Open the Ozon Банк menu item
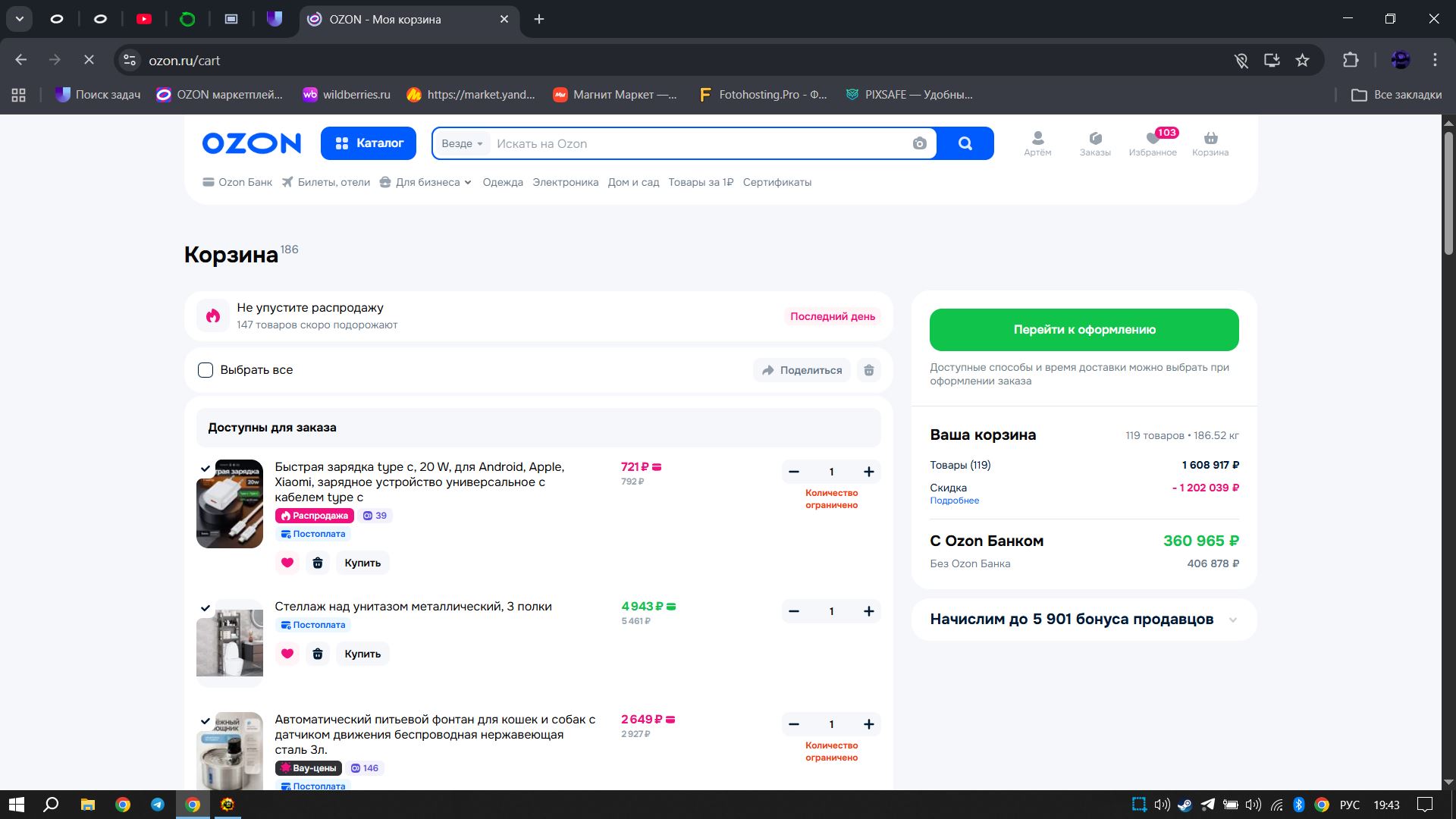This screenshot has height=819, width=1456. tap(237, 183)
